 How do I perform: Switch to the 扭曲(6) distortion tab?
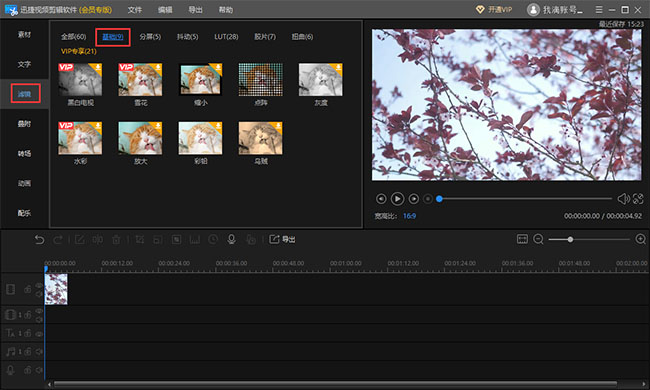(x=302, y=37)
